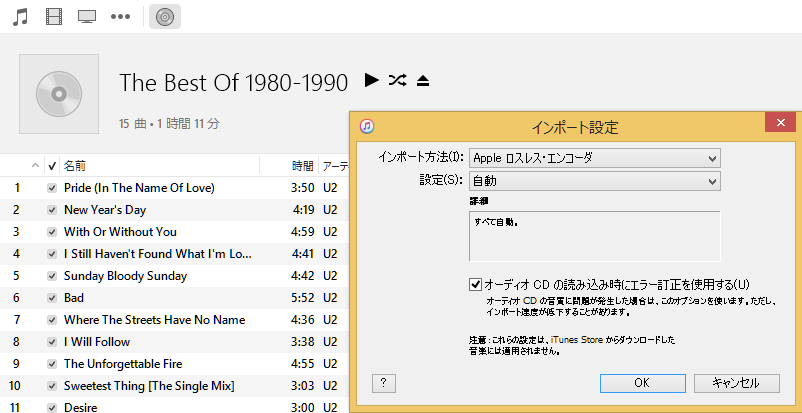Open the More (three dots) menu
The image size is (802, 413).
coord(120,17)
